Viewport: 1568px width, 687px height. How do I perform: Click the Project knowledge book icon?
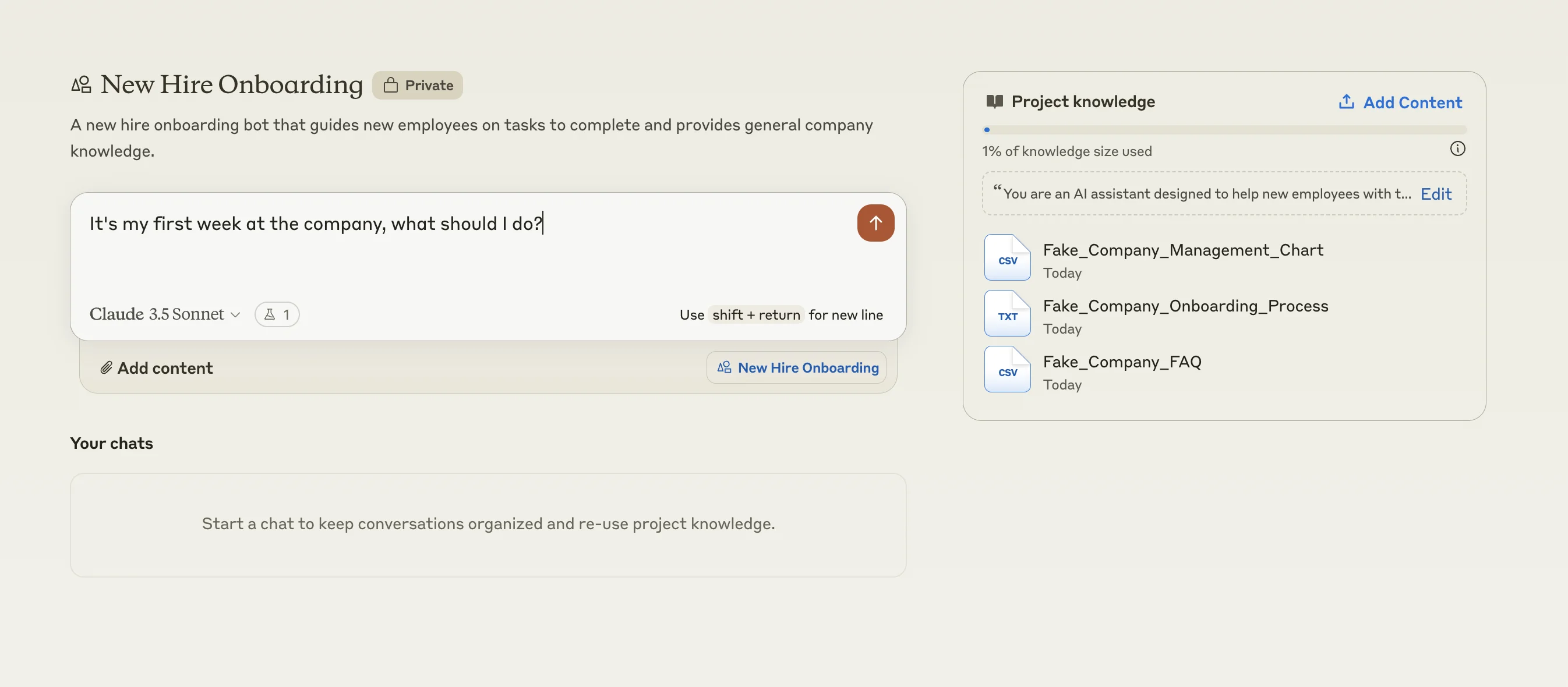pos(994,102)
